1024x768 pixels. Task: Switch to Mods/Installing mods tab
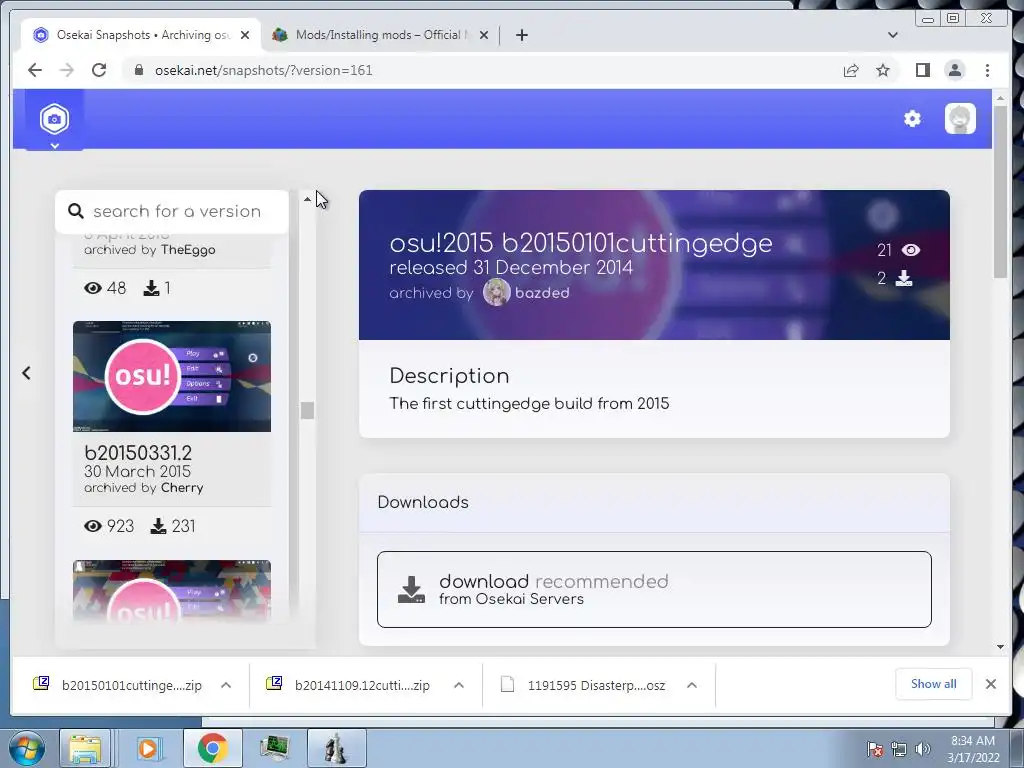click(380, 35)
